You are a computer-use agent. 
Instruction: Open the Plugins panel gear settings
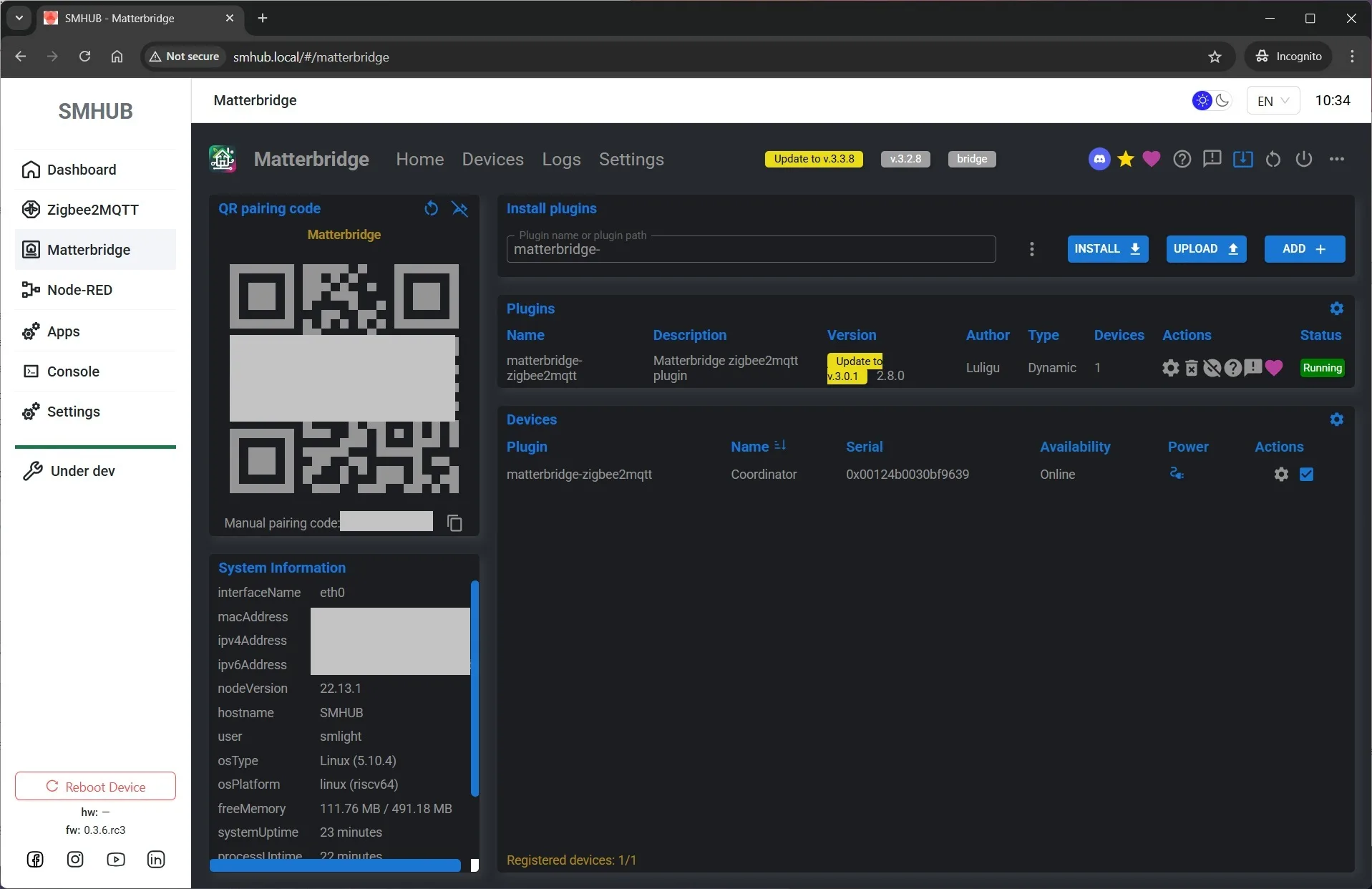(x=1336, y=309)
